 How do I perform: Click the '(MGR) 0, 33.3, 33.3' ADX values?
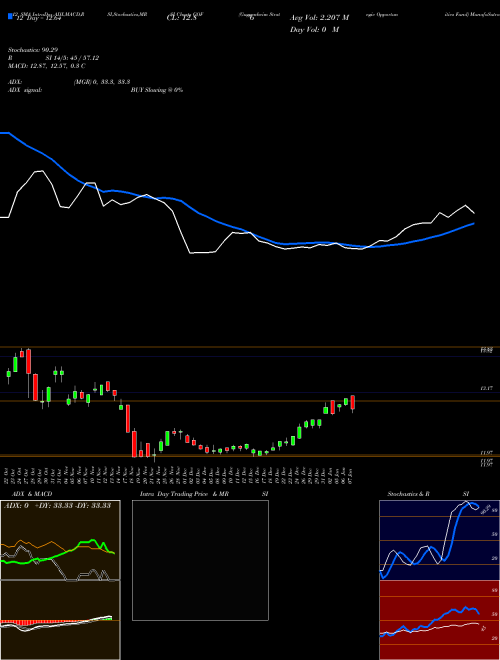(101, 82)
